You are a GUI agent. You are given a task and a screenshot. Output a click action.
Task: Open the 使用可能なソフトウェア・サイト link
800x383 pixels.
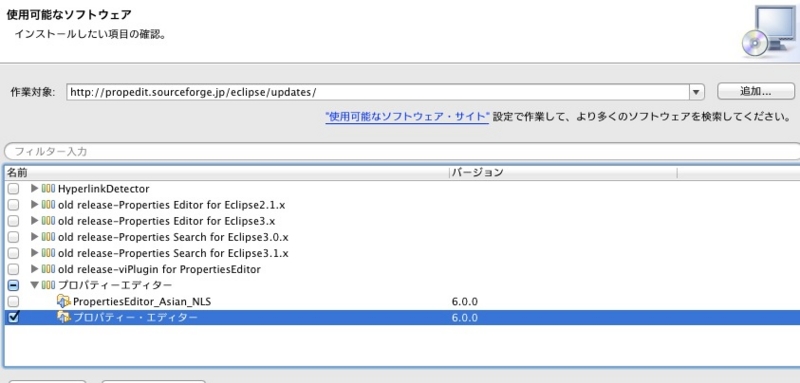407,117
